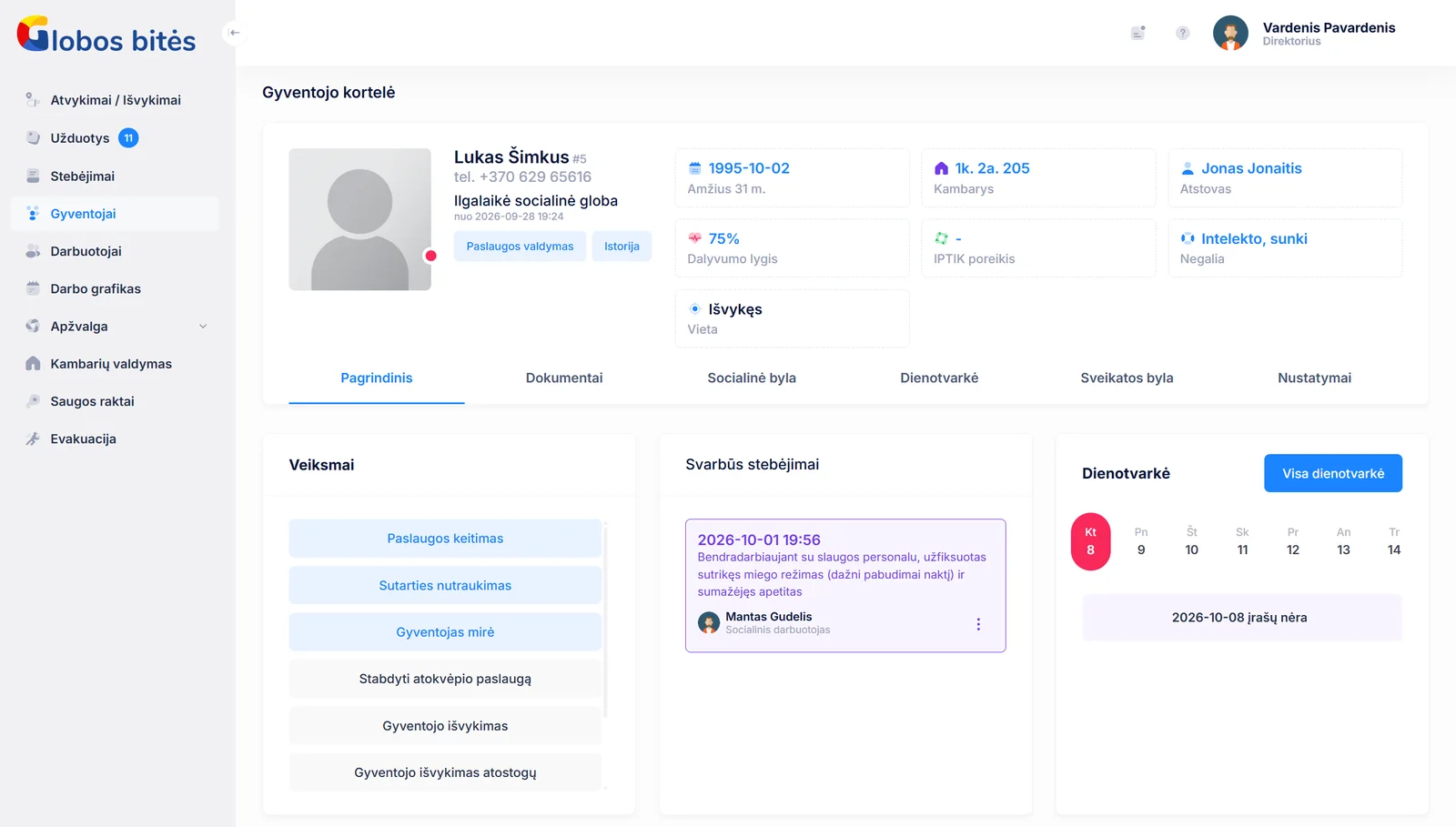Screen dimensions: 1456x827
Task: Click the red status dot on the photo
Action: pyautogui.click(x=431, y=256)
